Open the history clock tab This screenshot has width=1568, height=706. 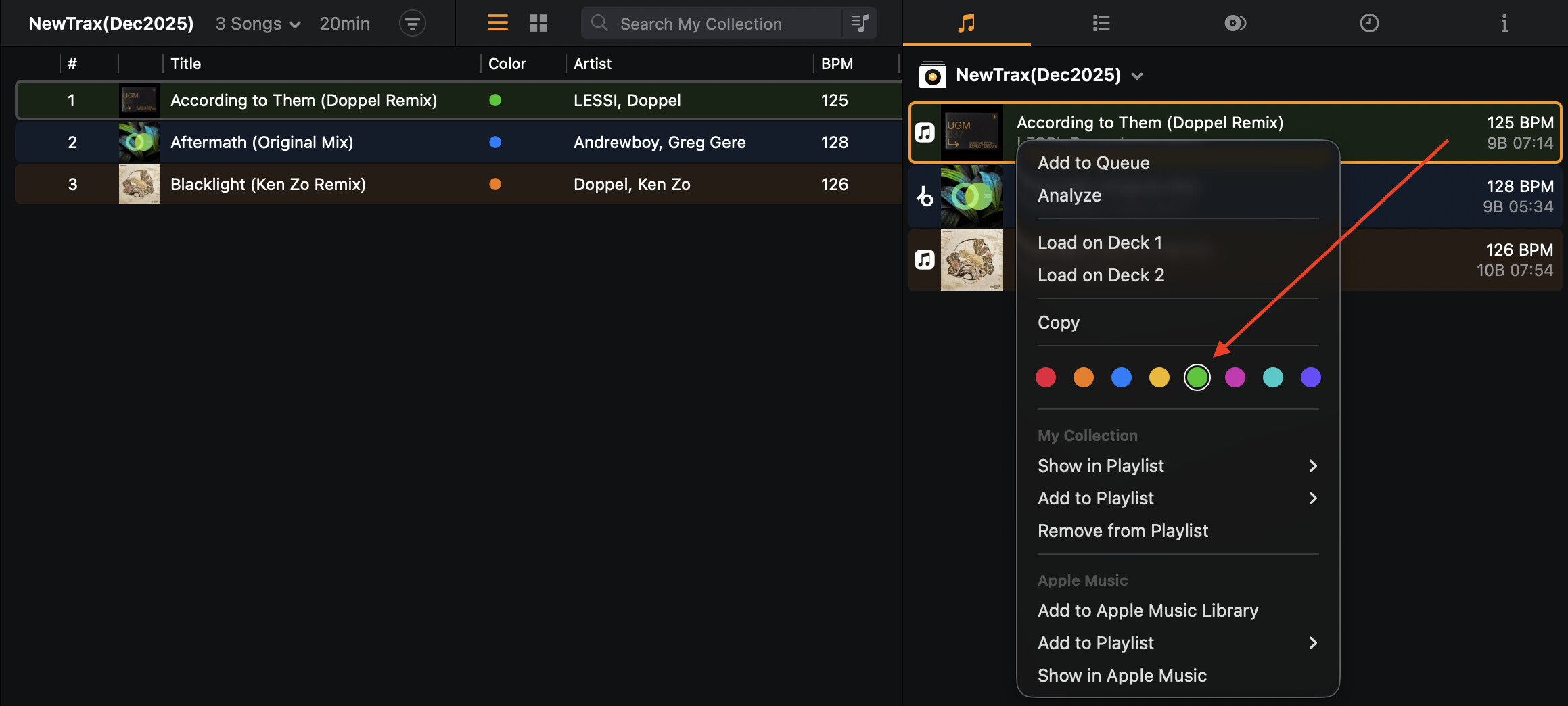pyautogui.click(x=1369, y=24)
